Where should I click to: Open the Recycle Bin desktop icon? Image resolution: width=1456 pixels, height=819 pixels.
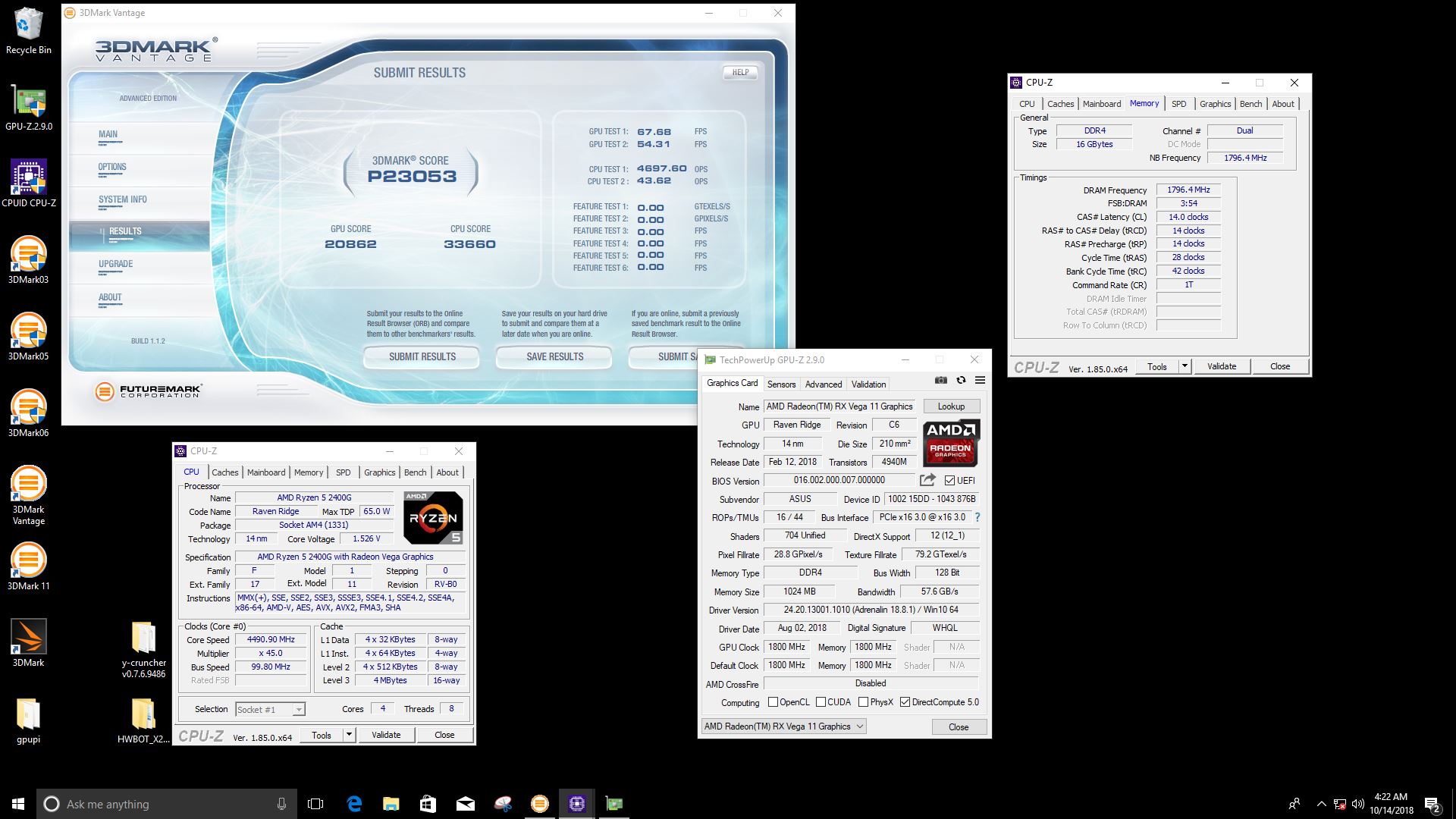click(29, 31)
